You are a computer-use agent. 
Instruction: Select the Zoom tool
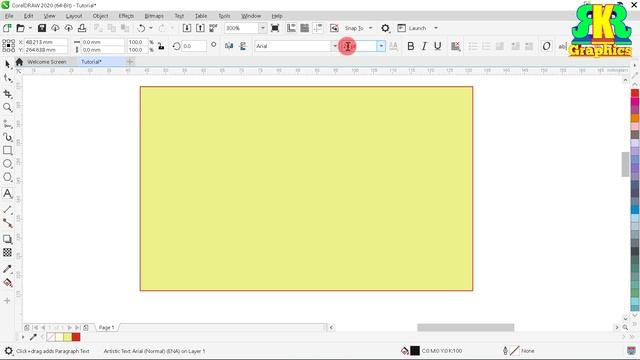click(7, 107)
